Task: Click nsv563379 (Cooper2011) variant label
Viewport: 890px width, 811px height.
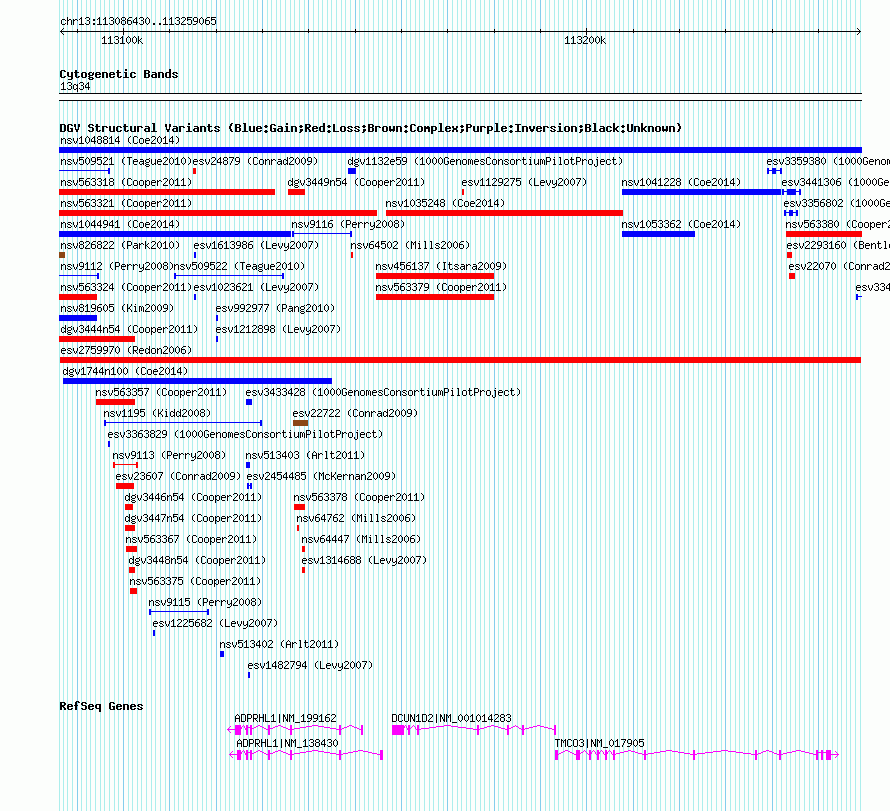Action: click(441, 287)
